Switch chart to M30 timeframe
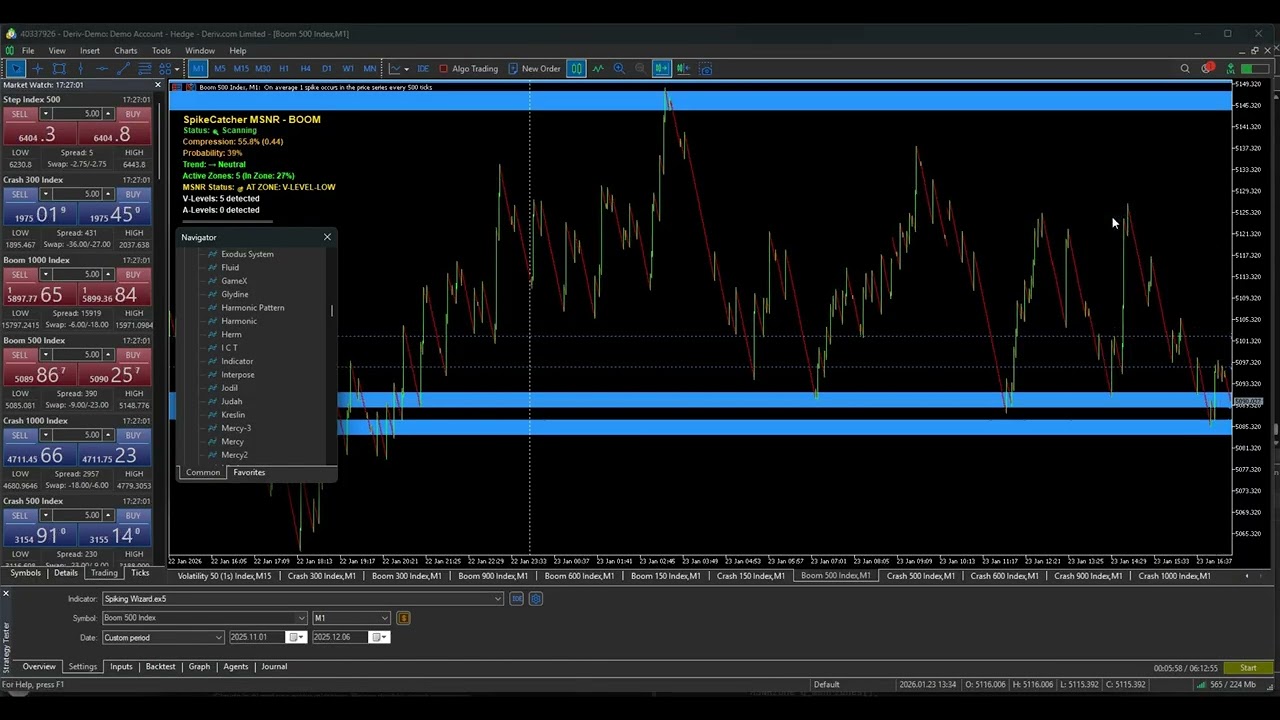1280x720 pixels. tap(263, 69)
